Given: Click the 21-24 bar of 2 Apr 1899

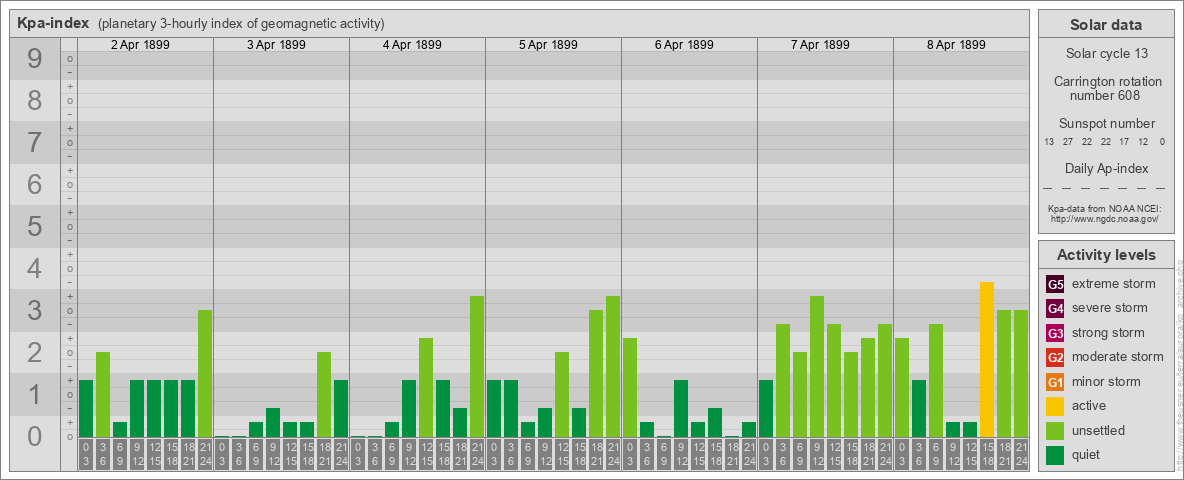Looking at the screenshot, I should (x=205, y=374).
